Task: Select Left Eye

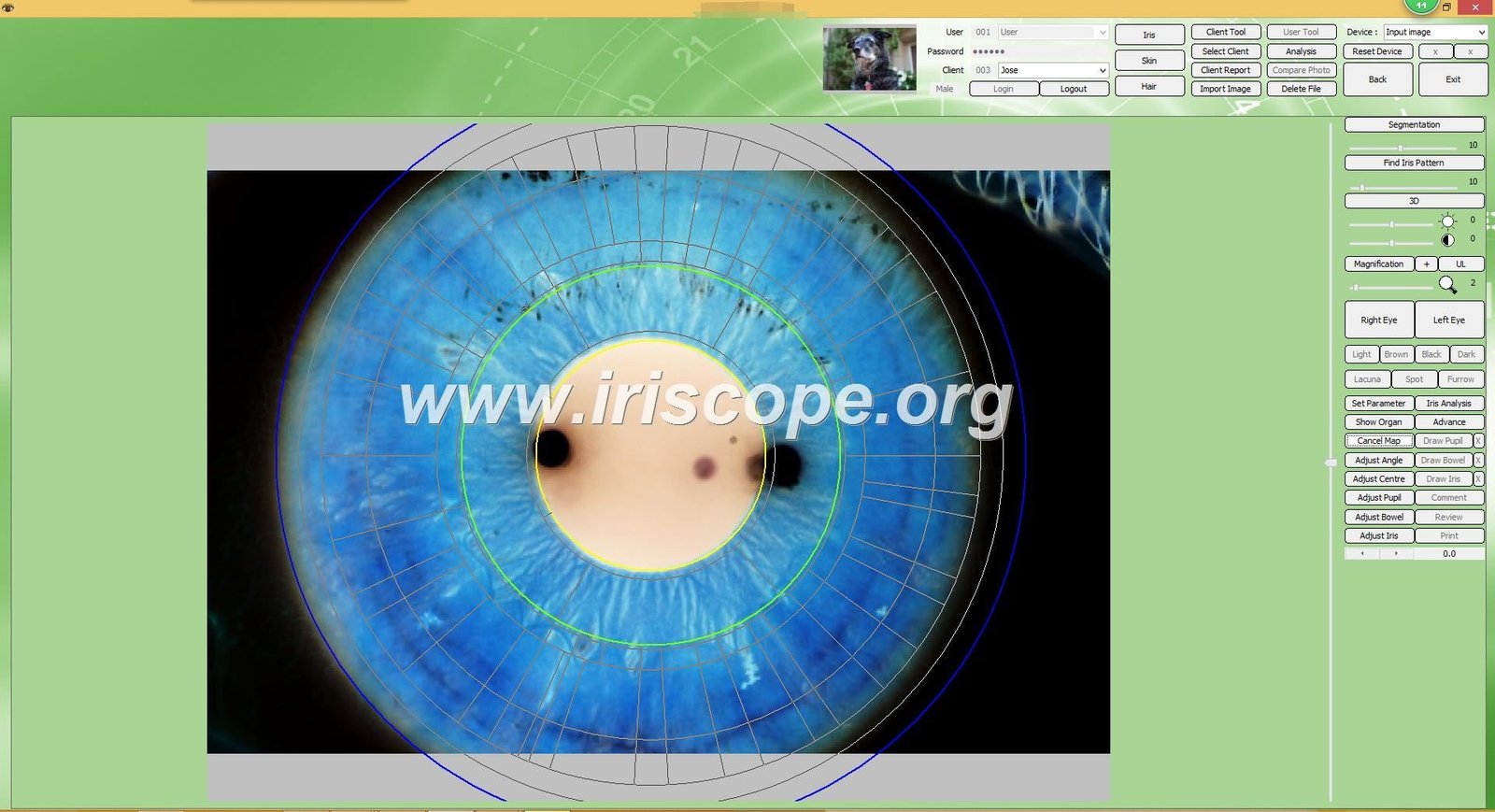Action: click(x=1449, y=320)
